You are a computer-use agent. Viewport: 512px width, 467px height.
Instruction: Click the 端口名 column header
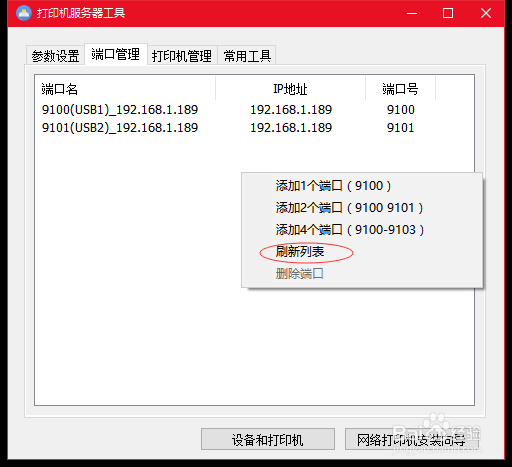pos(125,89)
